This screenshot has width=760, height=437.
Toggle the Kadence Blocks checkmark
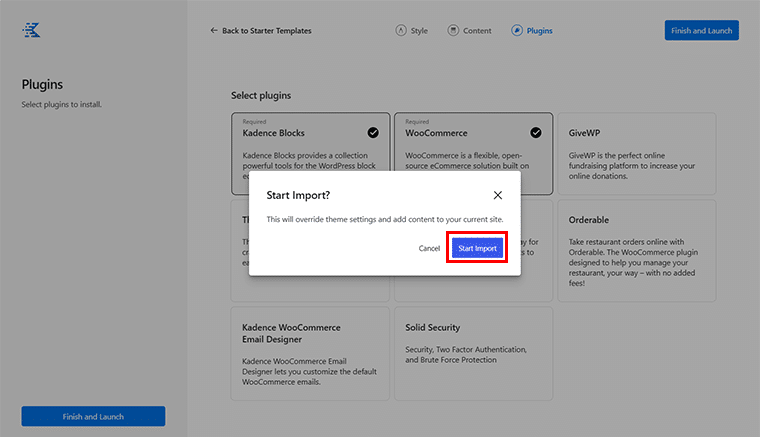(x=373, y=133)
